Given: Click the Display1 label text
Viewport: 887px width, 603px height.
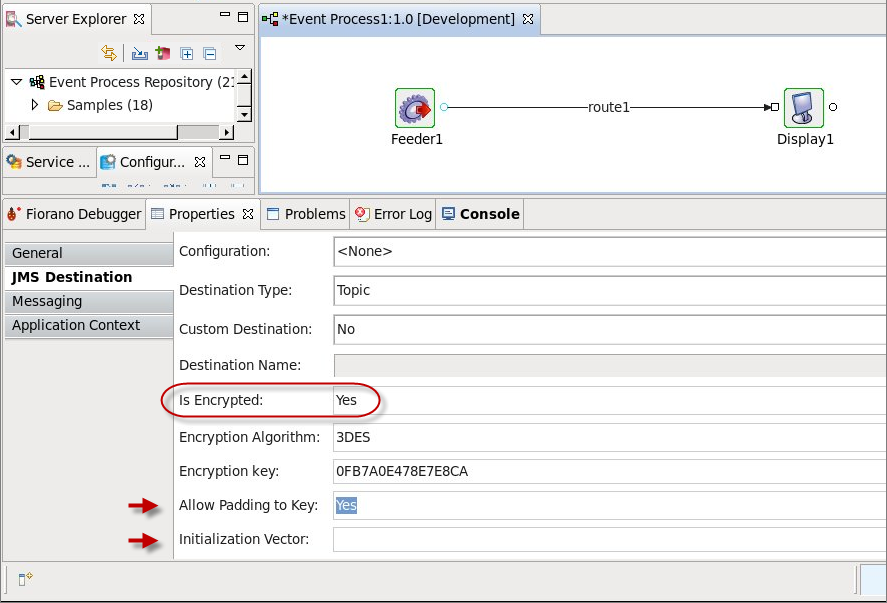Looking at the screenshot, I should [805, 139].
